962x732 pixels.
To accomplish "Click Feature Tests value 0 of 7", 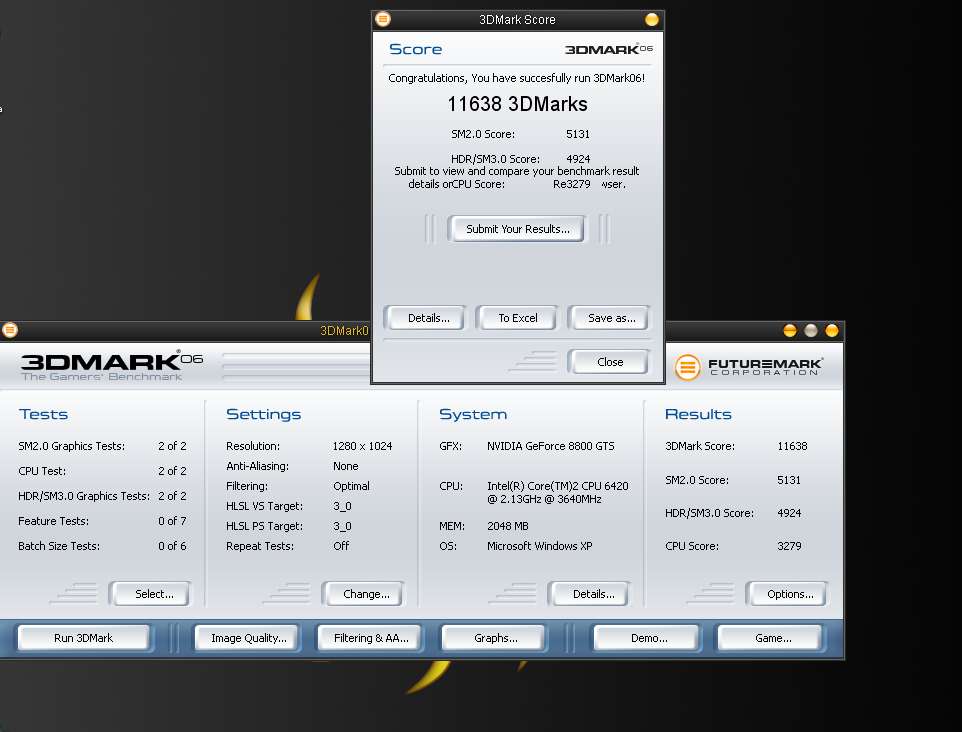I will coord(172,521).
